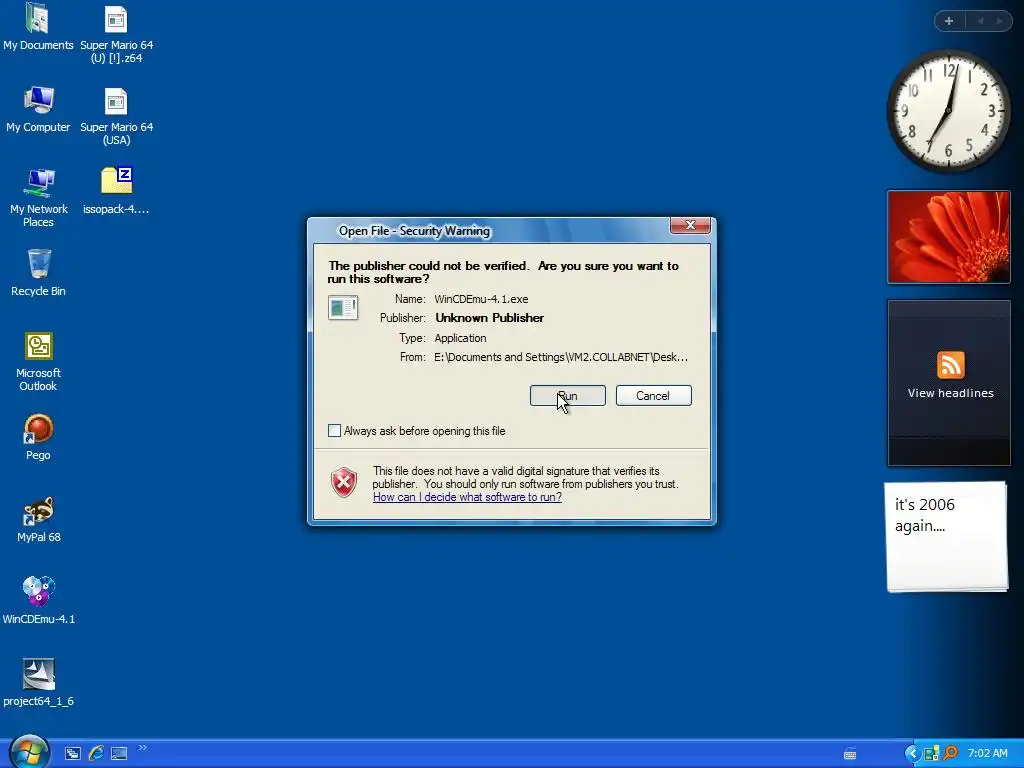The width and height of the screenshot is (1024, 768).
Task: Click View headlines in feed gadget
Action: (950, 393)
